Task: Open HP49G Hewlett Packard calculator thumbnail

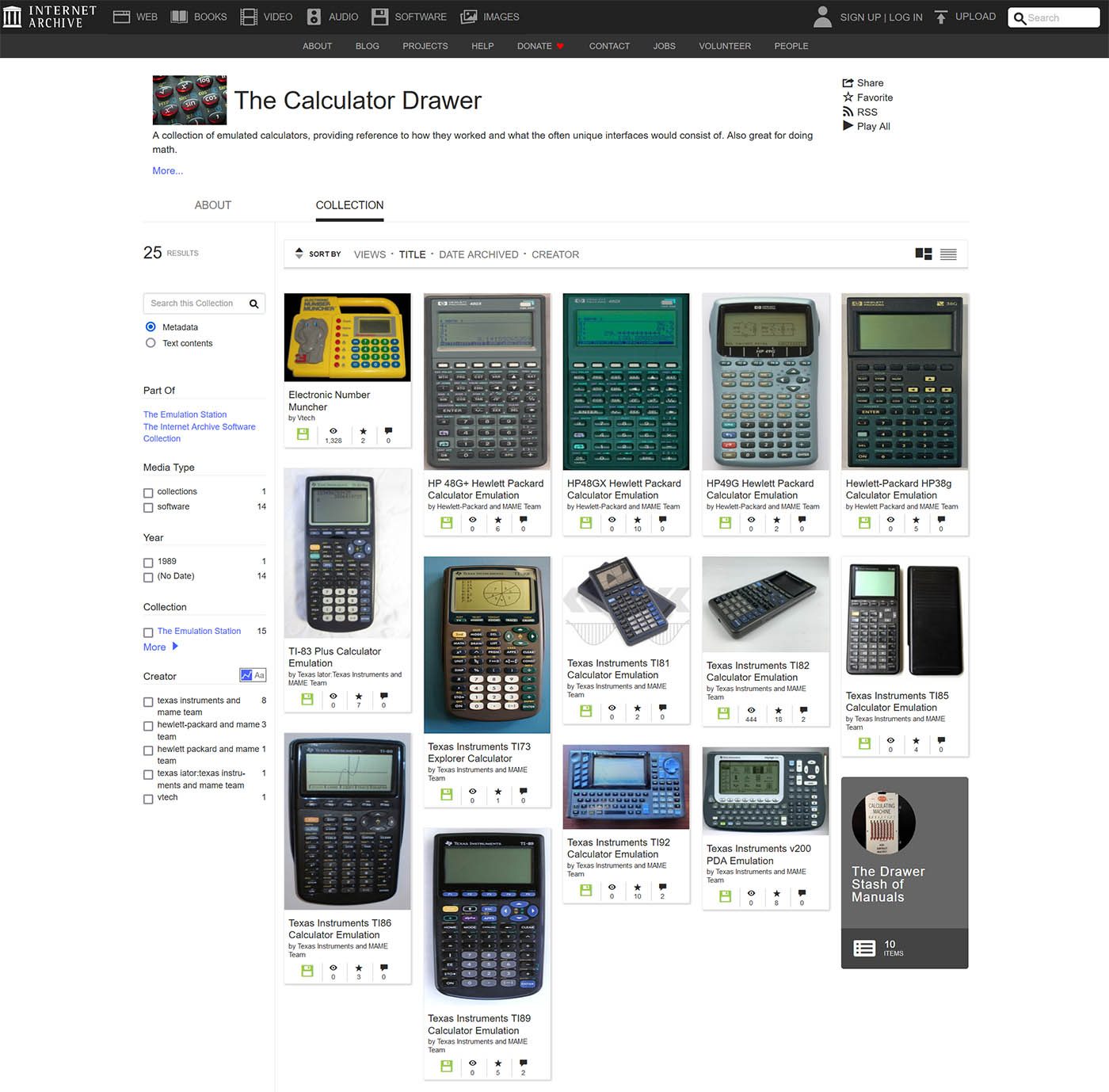Action: [x=765, y=382]
